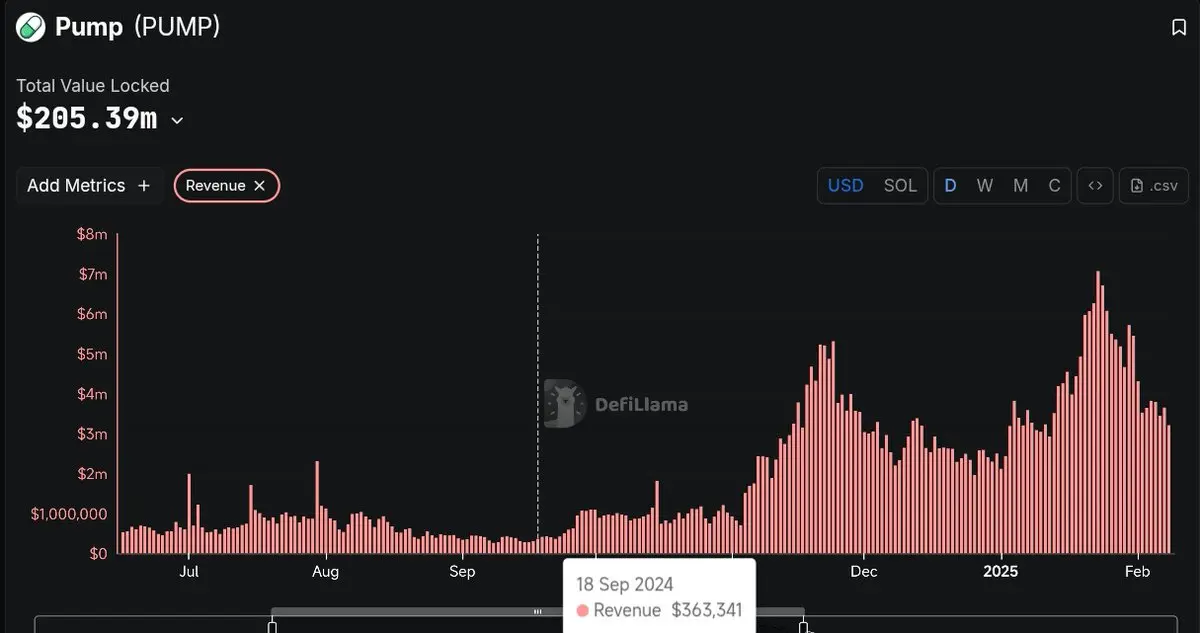Click the (PUMP) ticker text

177,27
